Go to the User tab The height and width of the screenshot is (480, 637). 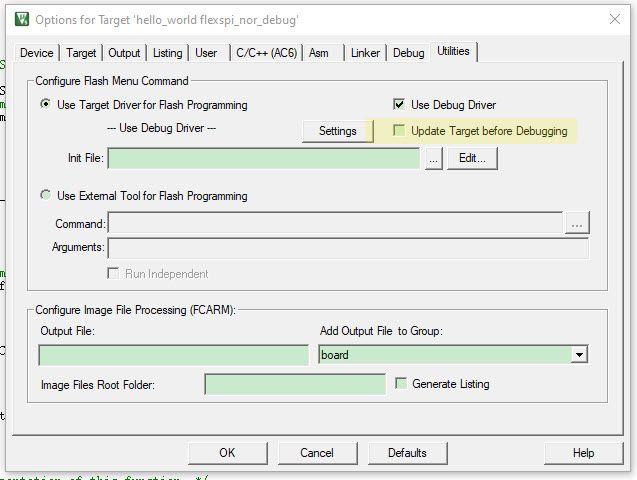pos(206,53)
